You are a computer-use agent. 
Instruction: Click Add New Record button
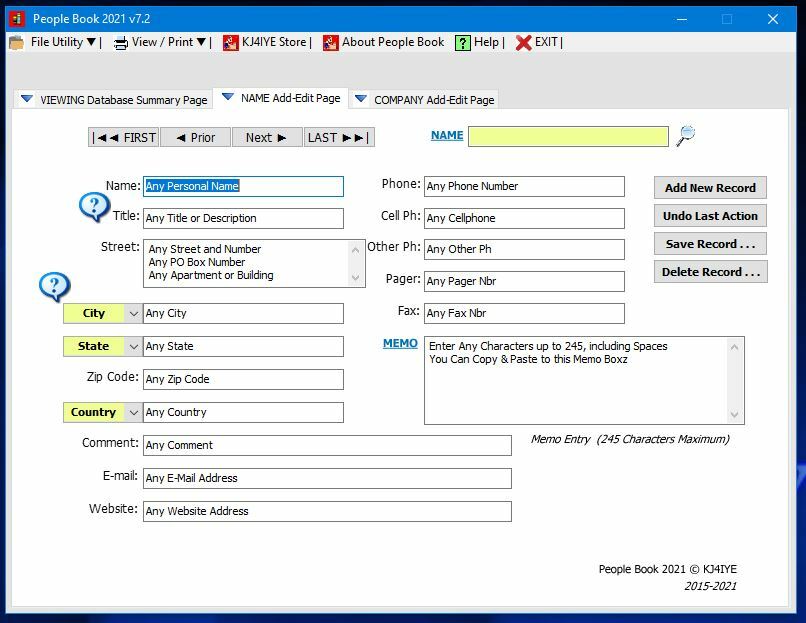point(710,188)
